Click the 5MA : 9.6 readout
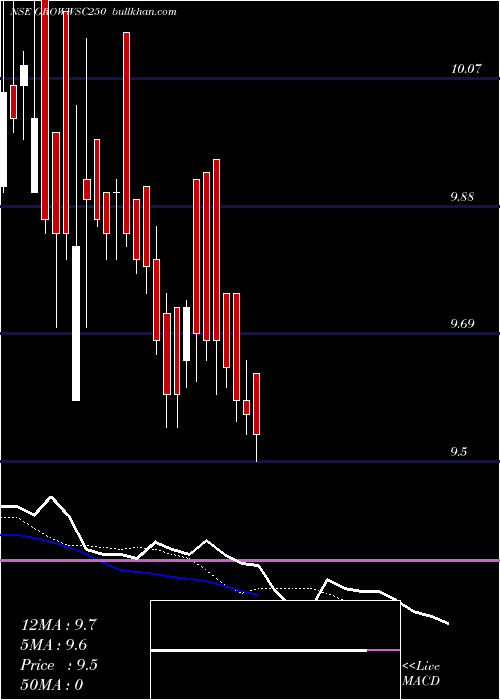 click(x=54, y=645)
